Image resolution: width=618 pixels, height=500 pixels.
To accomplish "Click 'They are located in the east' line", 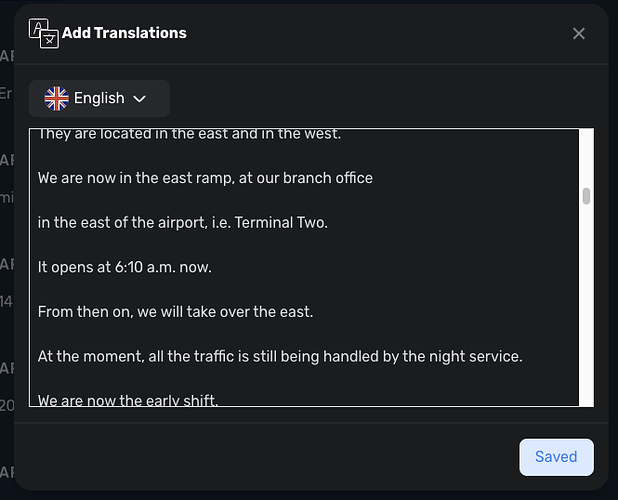I will (189, 135).
